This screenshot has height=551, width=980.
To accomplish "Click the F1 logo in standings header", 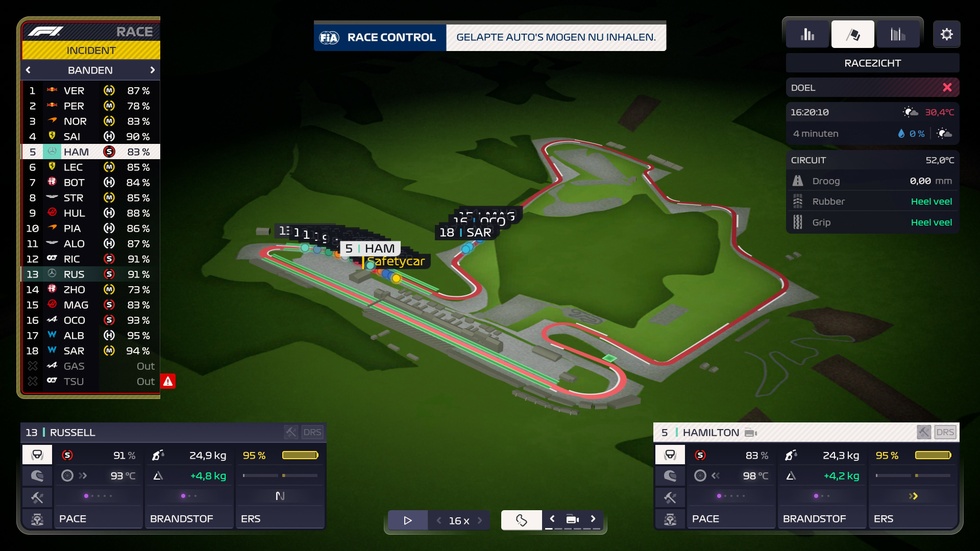I will coord(44,31).
